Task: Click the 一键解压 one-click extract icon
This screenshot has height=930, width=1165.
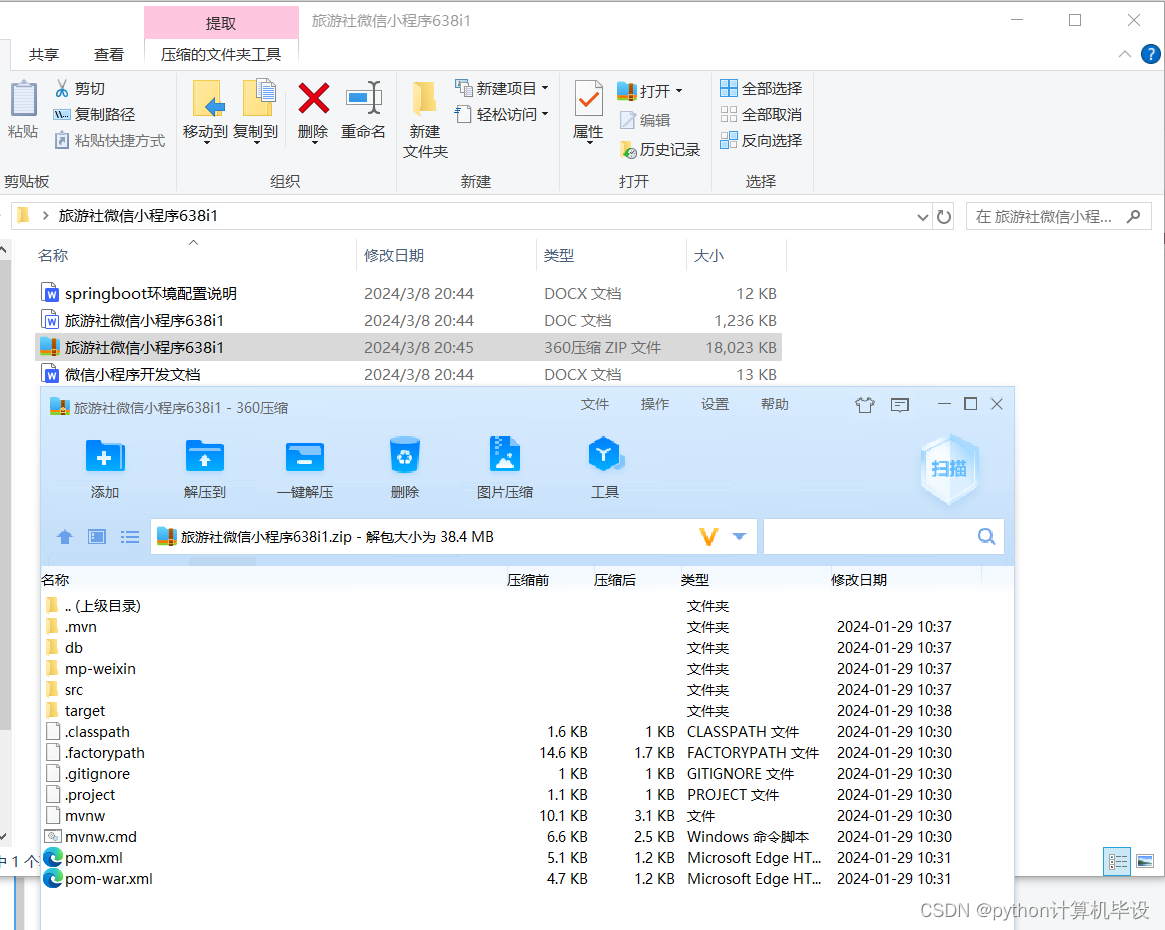Action: coord(305,455)
